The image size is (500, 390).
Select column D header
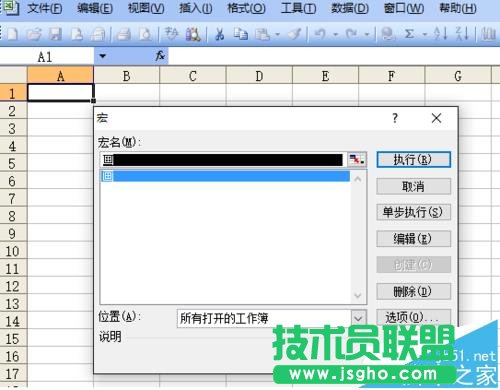259,76
